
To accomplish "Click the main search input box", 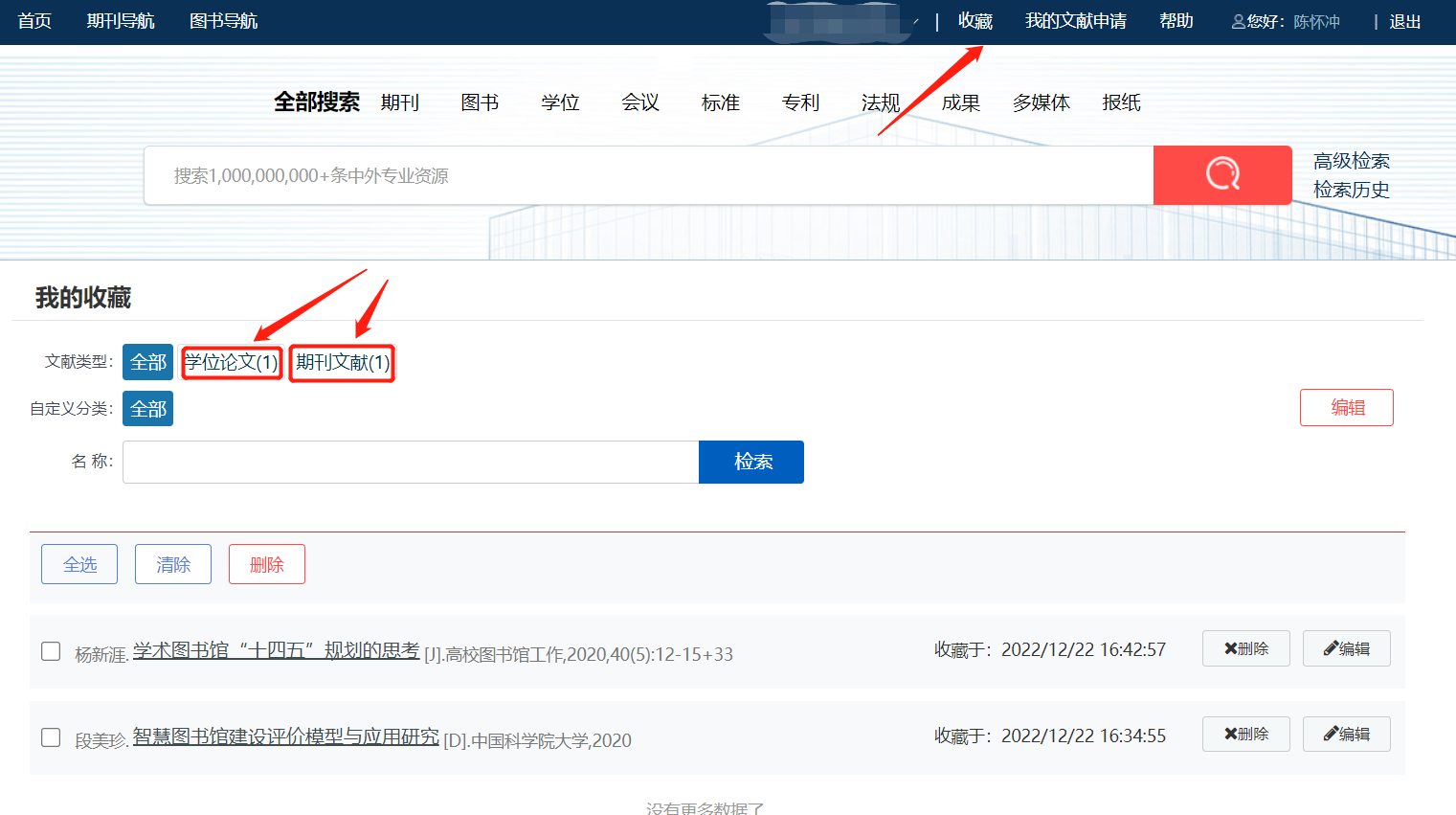I will click(x=648, y=175).
